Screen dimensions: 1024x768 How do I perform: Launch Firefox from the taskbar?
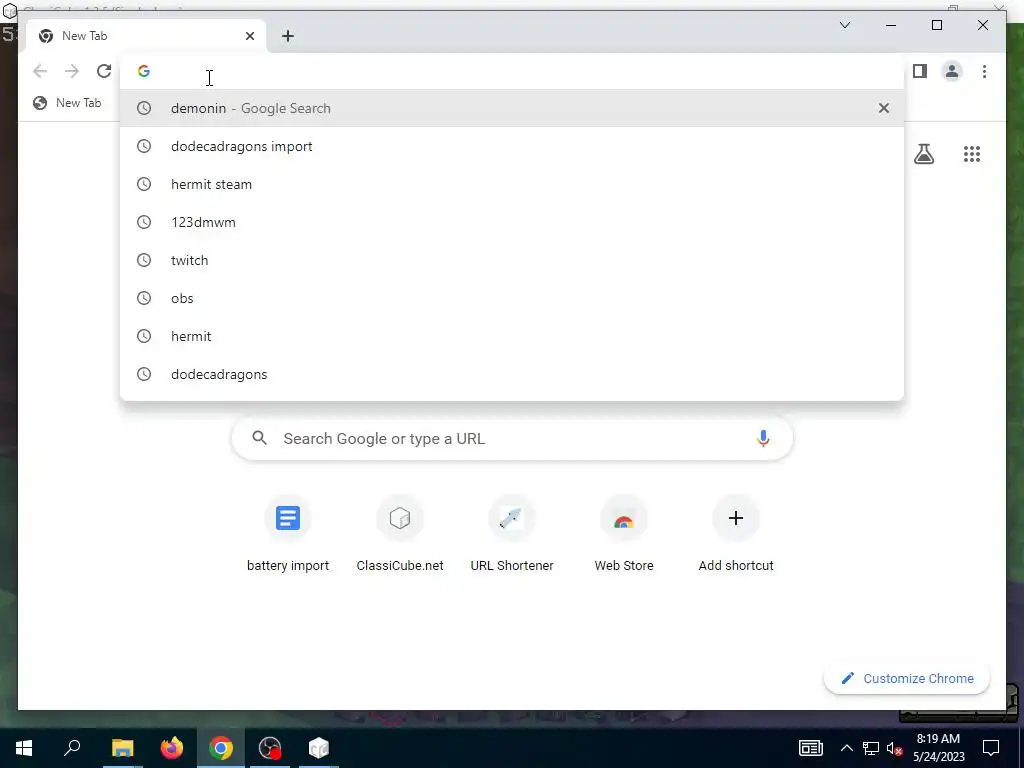tap(172, 748)
